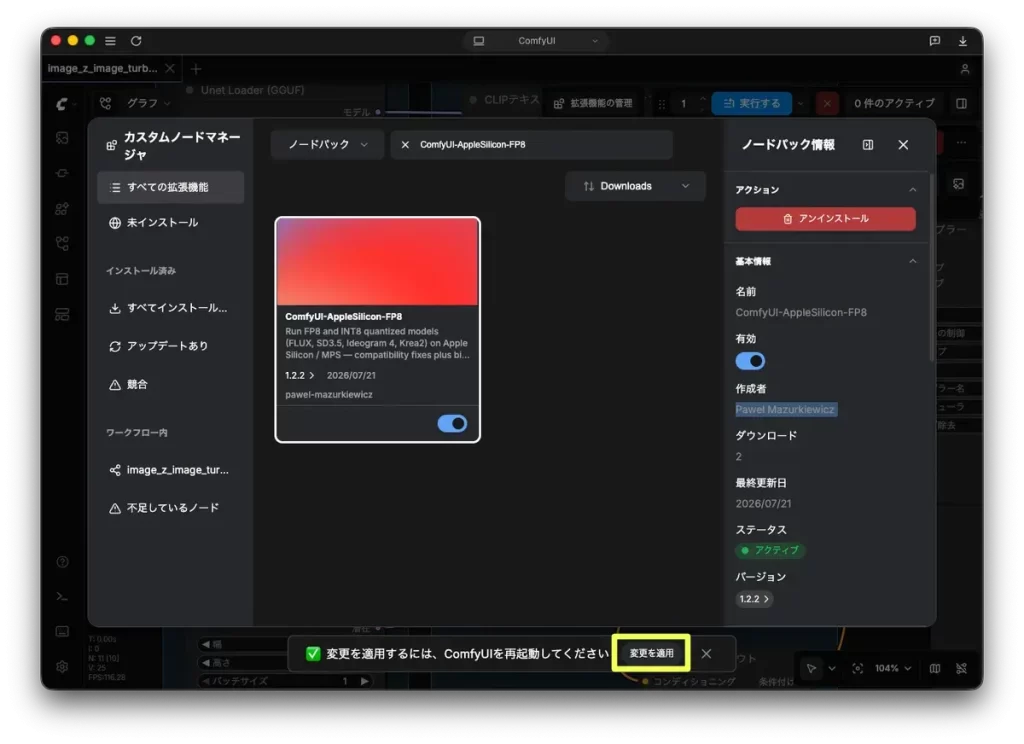Viewport: 1024px width, 744px height.
Task: Add a new workflow tab
Action: tap(196, 69)
